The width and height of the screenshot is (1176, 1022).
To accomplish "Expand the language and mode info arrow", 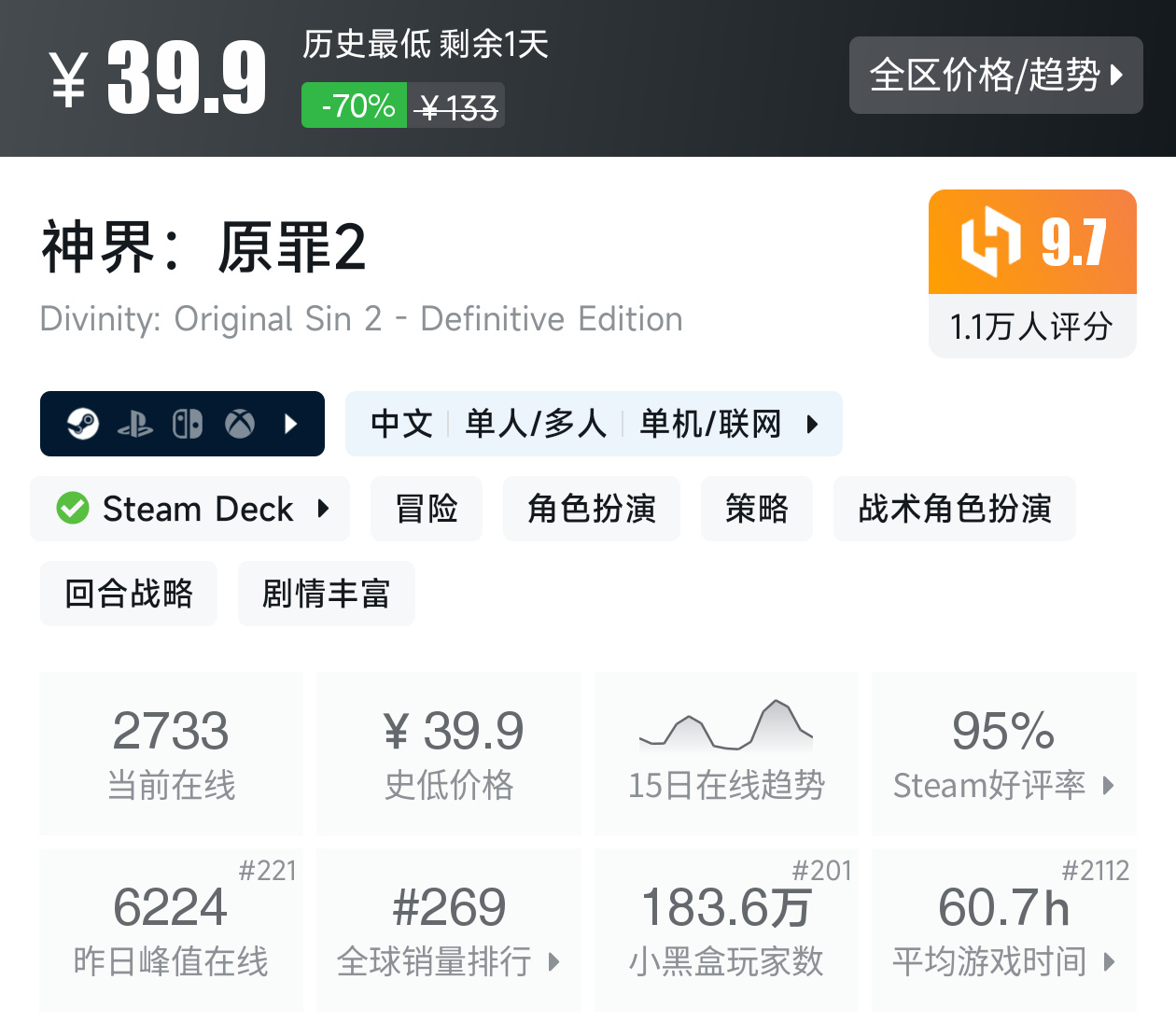I will 812,425.
